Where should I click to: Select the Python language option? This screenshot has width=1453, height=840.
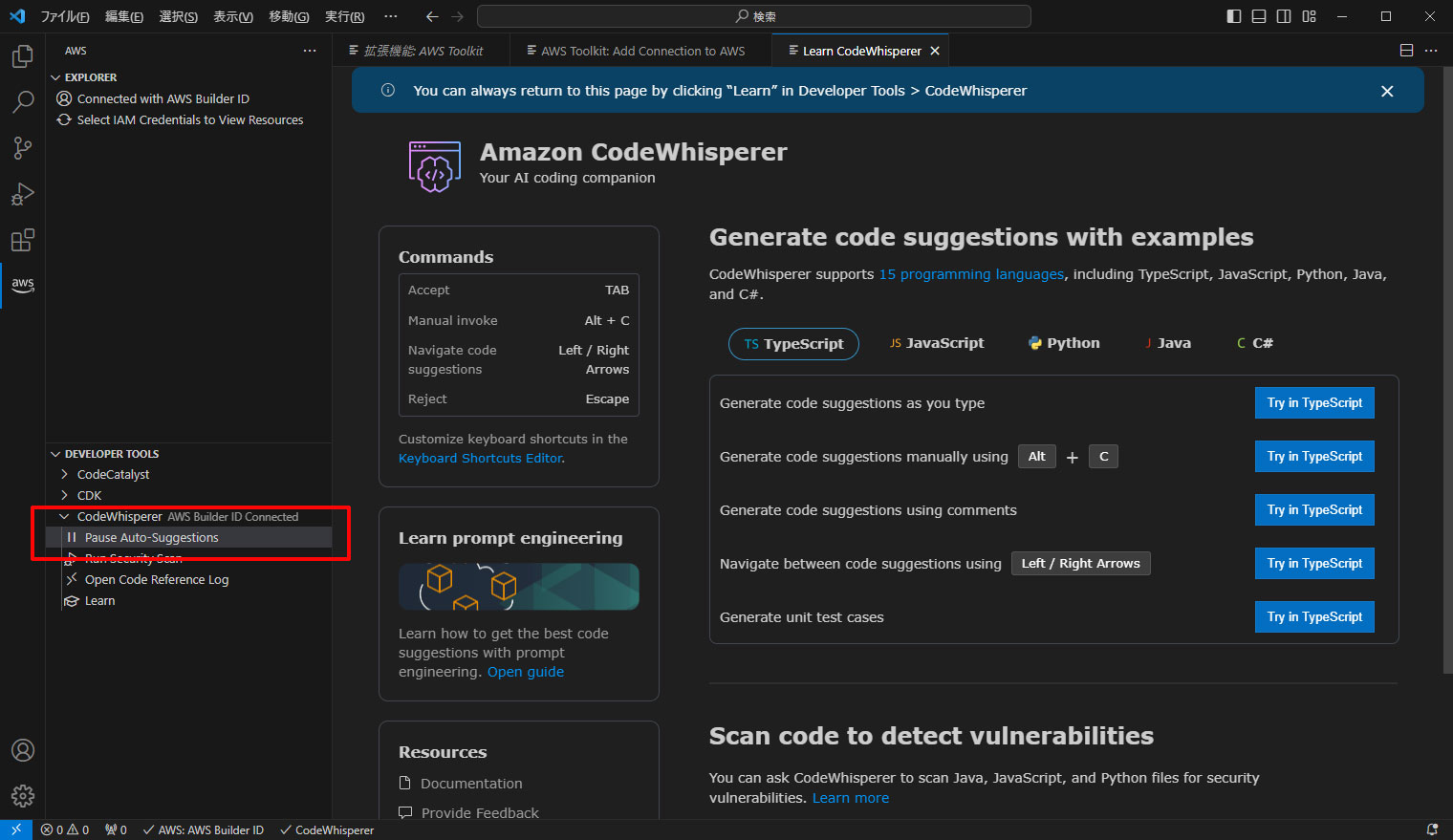click(x=1064, y=343)
